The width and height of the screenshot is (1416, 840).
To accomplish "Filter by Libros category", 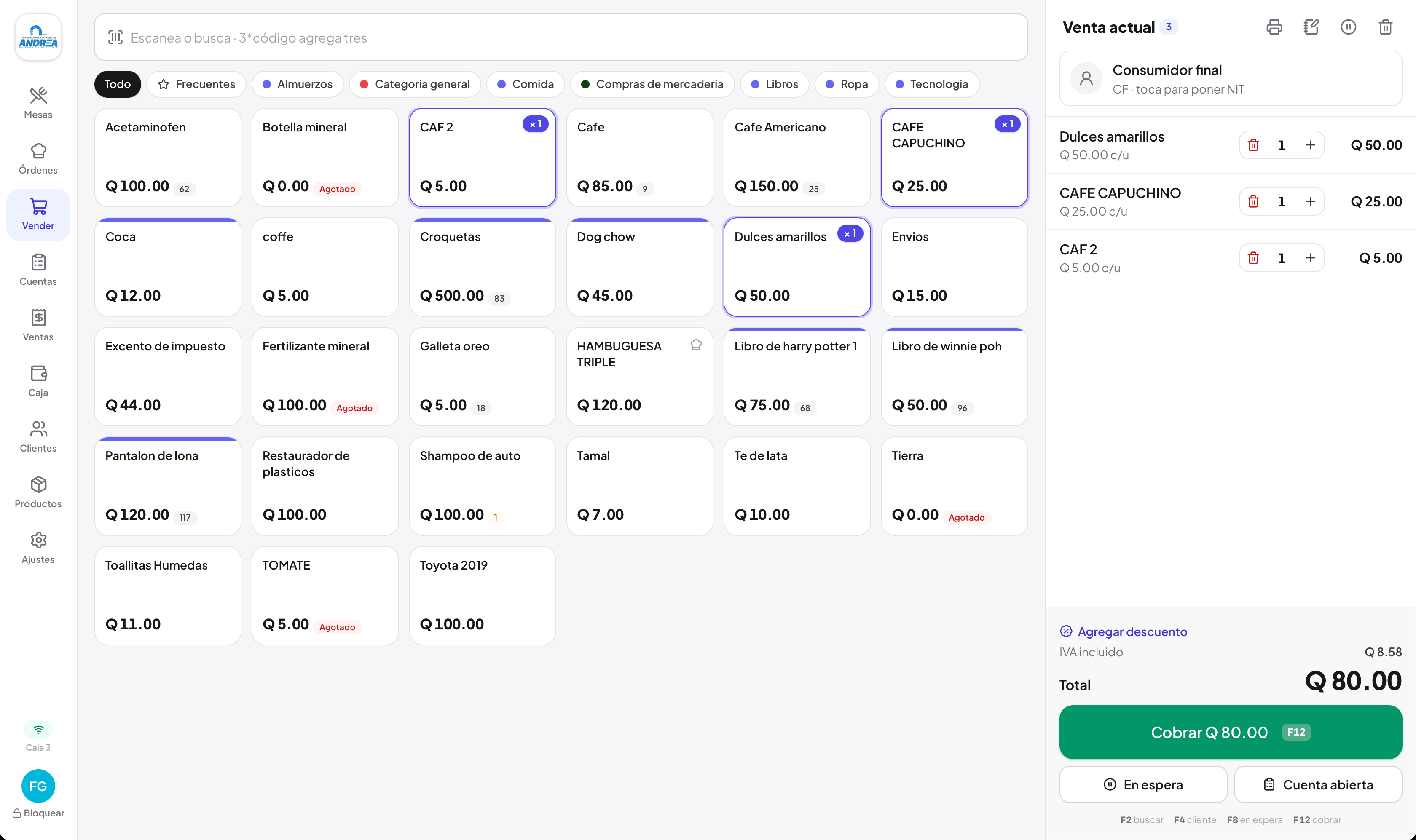I will tap(775, 84).
